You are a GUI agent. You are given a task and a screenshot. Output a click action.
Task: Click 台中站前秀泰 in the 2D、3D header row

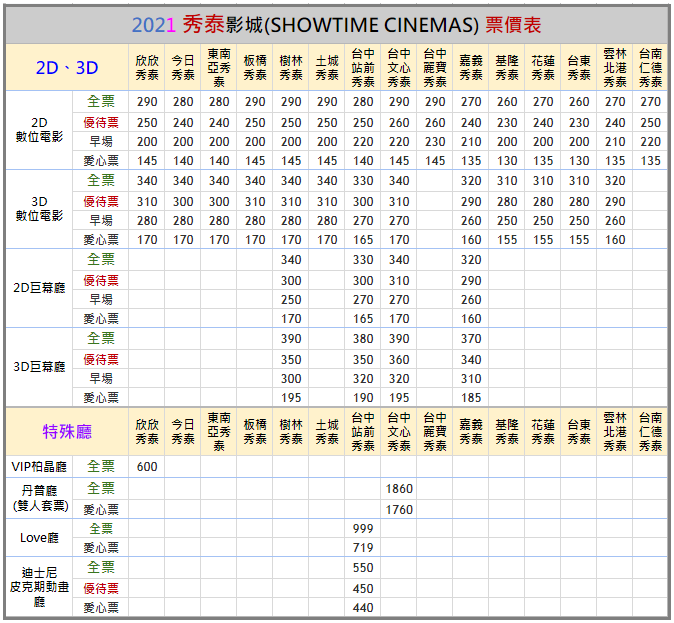pyautogui.click(x=363, y=68)
